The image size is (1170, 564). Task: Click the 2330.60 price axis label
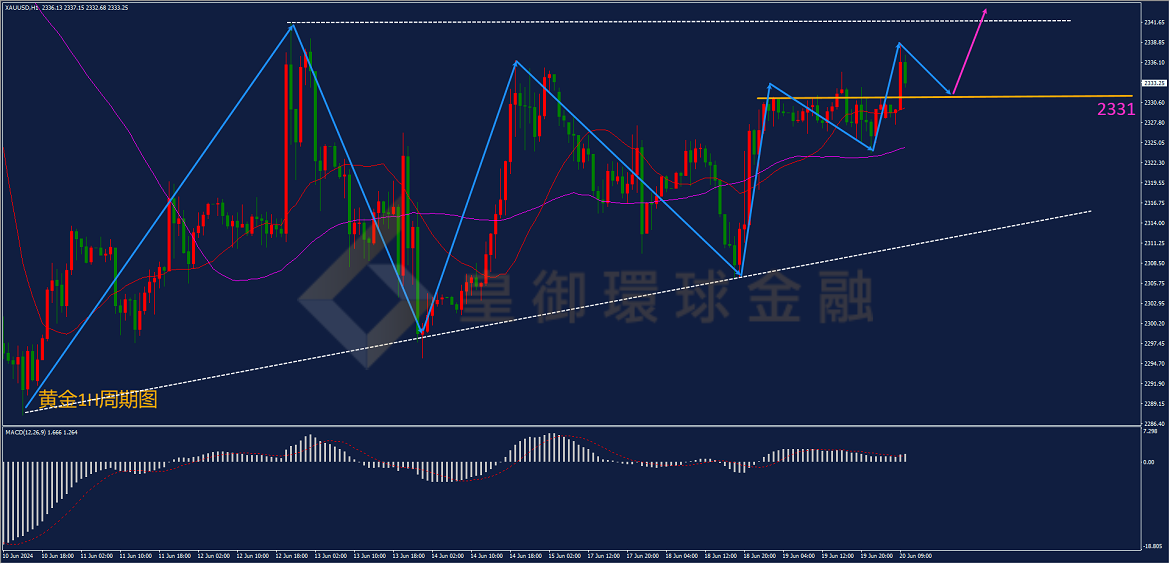click(x=1154, y=103)
